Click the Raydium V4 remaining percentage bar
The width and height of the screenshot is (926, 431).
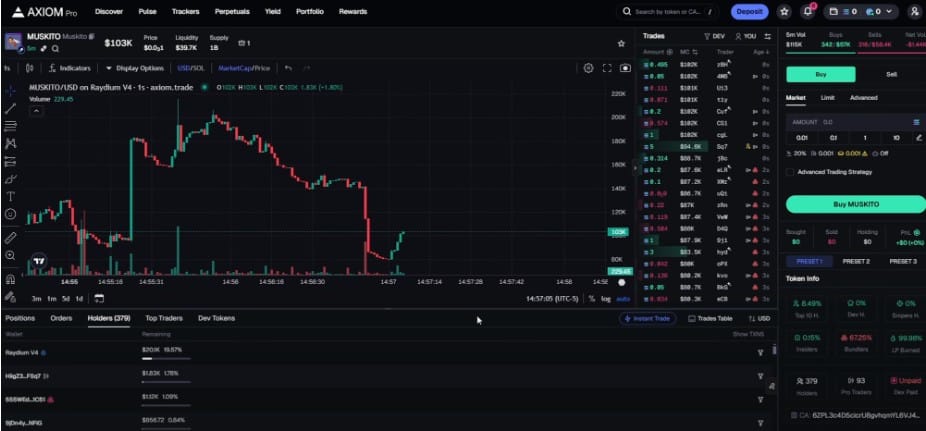pos(165,358)
